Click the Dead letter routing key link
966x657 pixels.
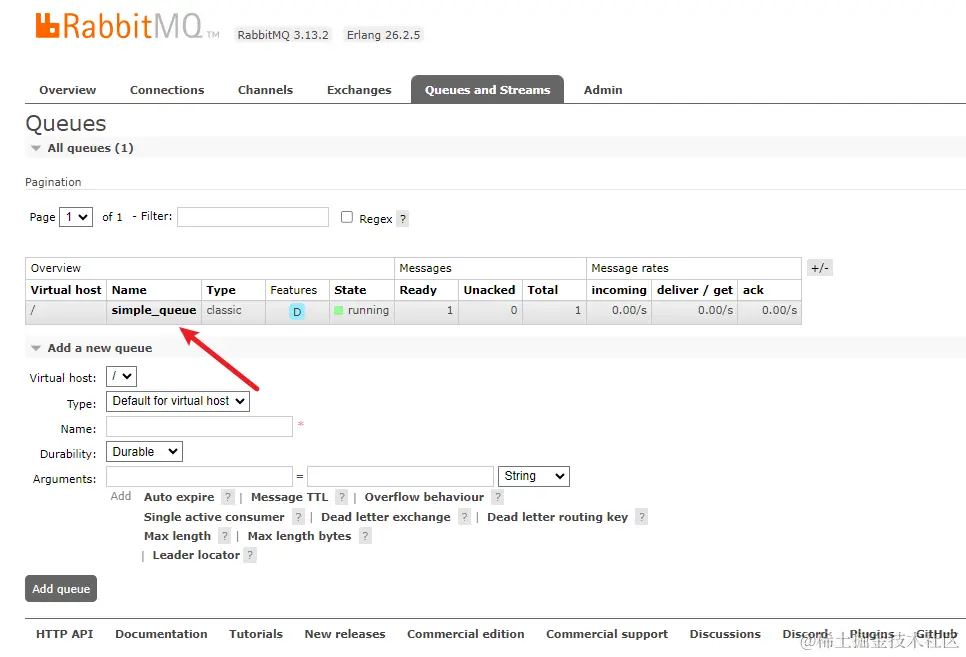558,517
